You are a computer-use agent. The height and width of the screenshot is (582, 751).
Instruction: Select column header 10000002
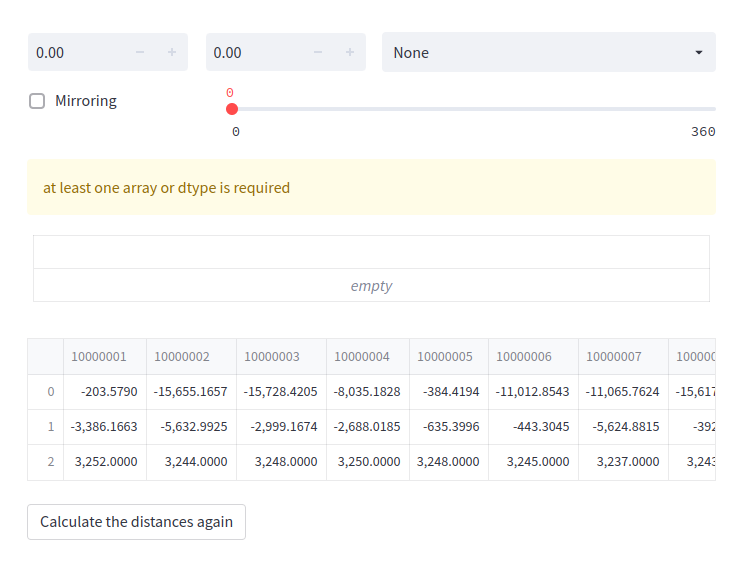(192, 357)
